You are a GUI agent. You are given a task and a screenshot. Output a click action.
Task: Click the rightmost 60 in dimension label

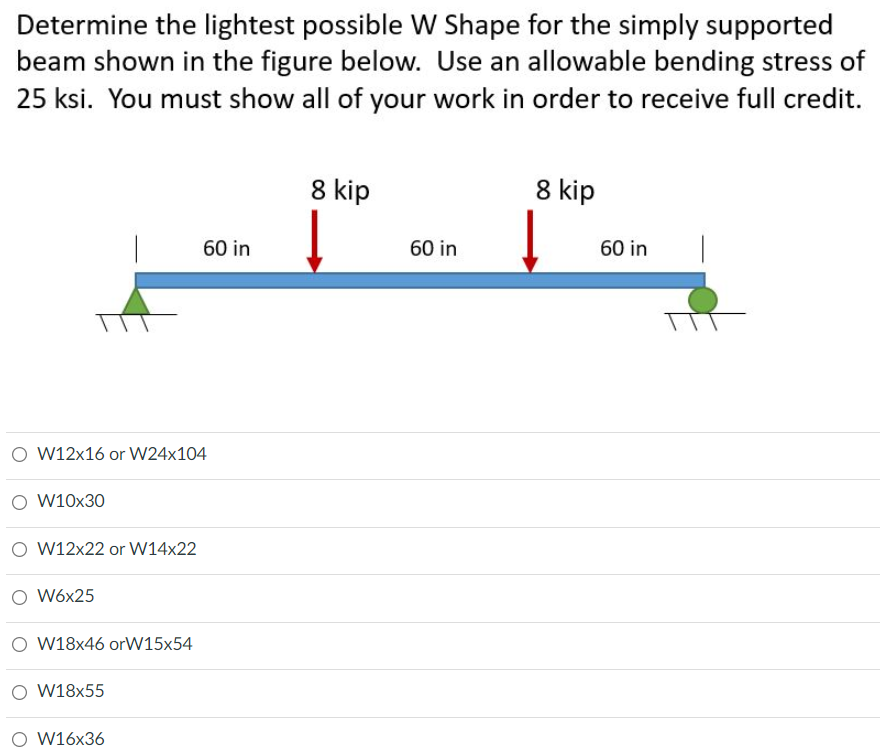coord(624,248)
